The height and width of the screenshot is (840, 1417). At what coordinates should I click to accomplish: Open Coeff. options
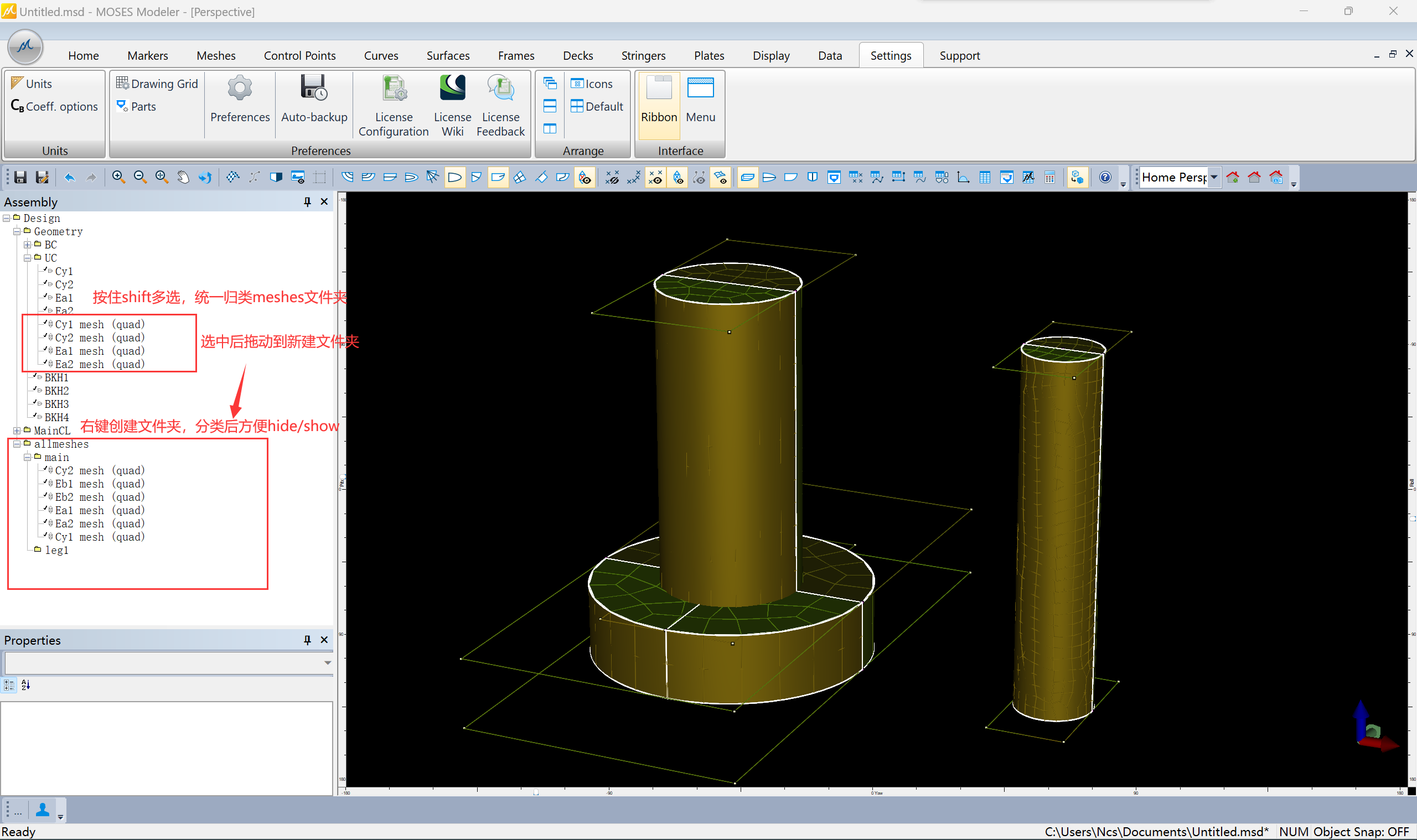point(54,106)
